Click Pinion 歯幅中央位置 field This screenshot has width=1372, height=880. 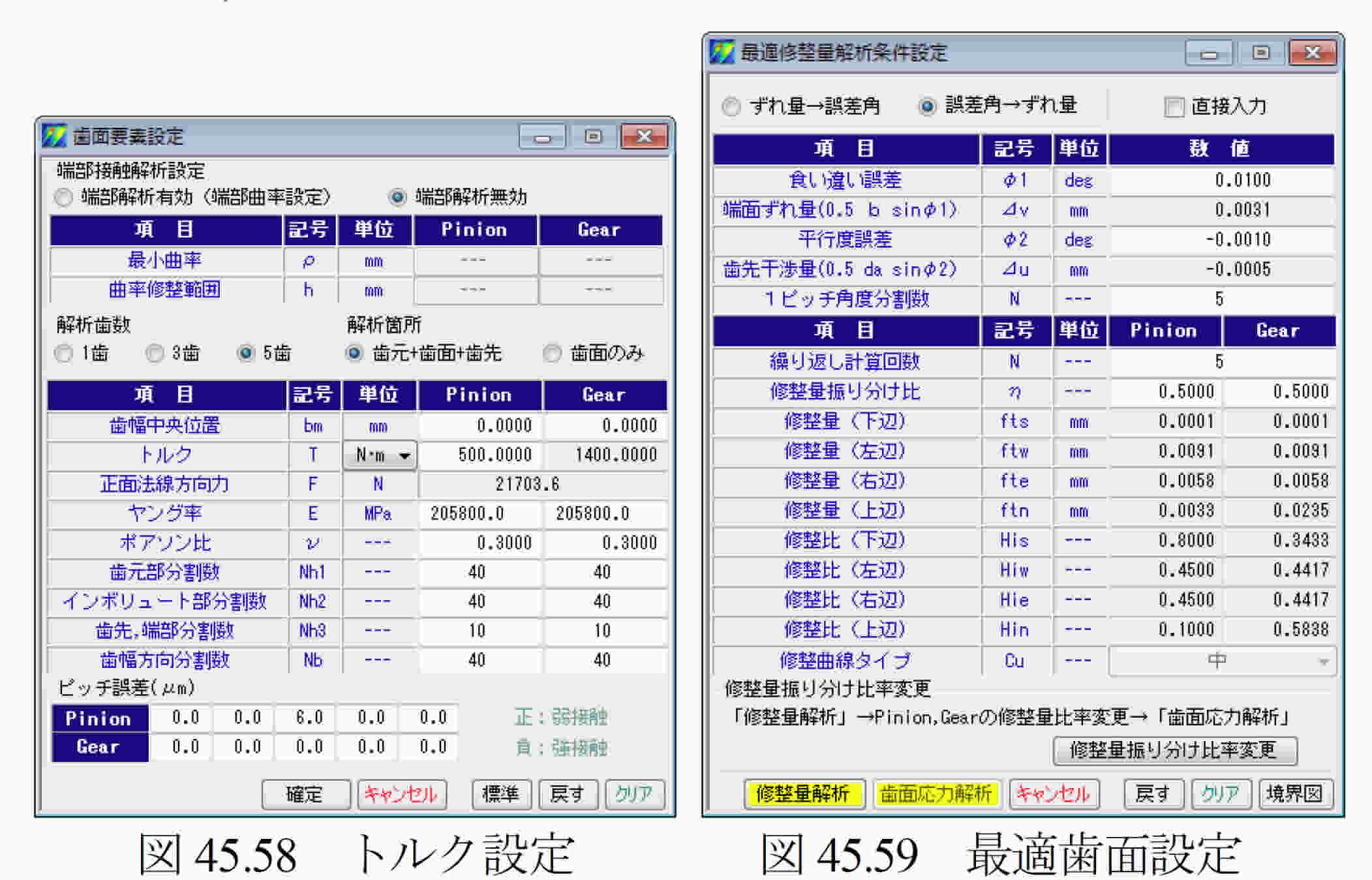[x=481, y=425]
